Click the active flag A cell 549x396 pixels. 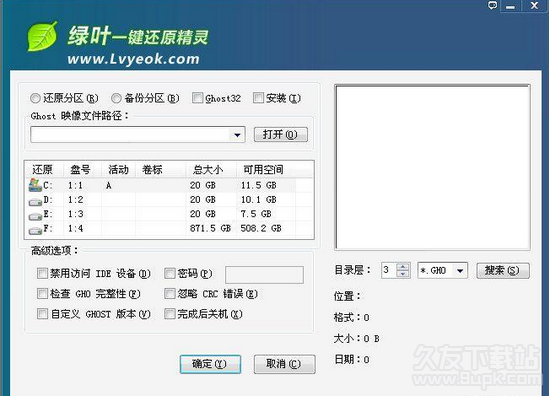pos(109,186)
